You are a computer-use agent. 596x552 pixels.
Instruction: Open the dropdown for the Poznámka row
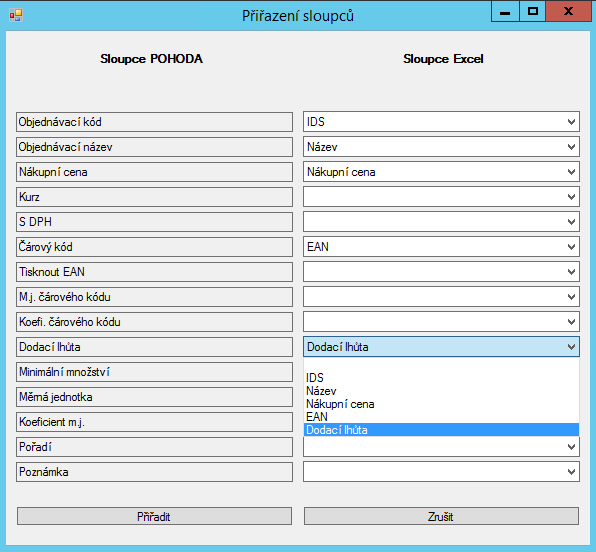tap(441, 472)
